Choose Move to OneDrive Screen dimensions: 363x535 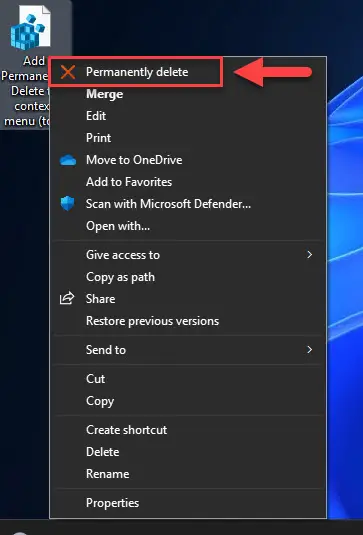188,160
